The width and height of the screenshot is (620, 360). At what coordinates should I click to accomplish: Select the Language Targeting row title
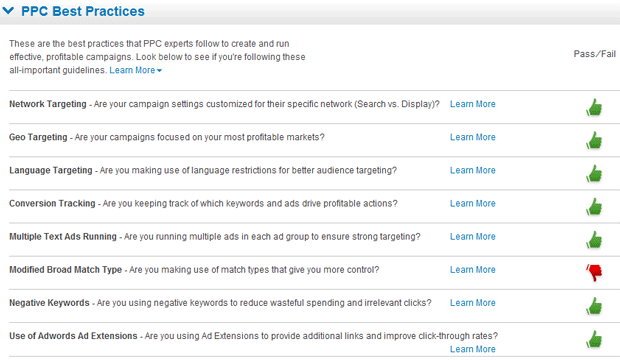(x=51, y=171)
